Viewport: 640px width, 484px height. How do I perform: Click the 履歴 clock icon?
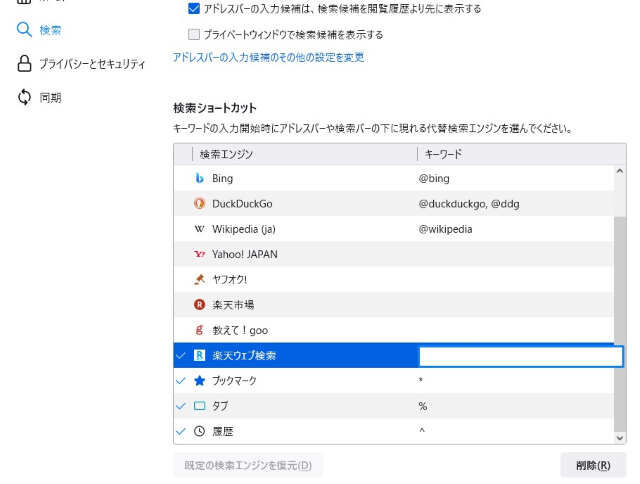click(199, 431)
